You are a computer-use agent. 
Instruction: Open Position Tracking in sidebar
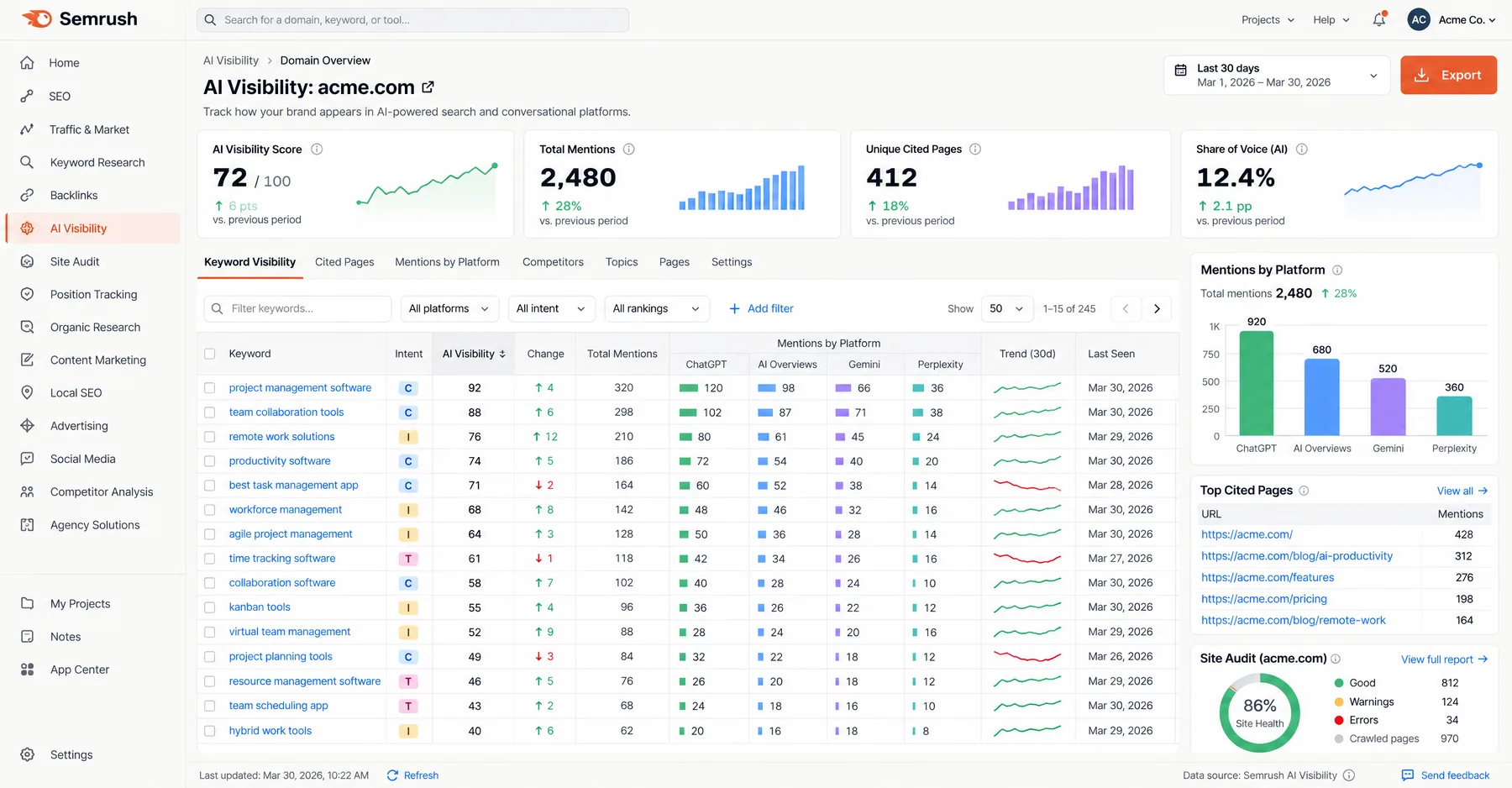point(93,294)
